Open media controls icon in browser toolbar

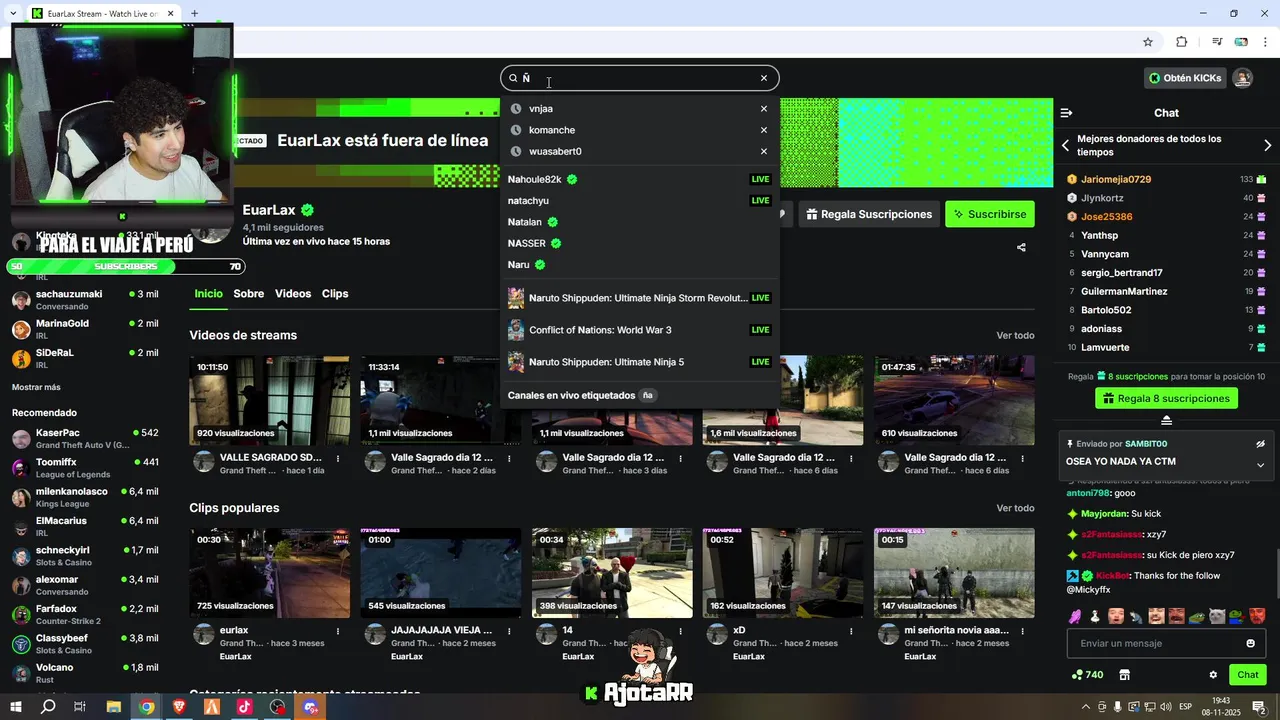(x=1217, y=42)
